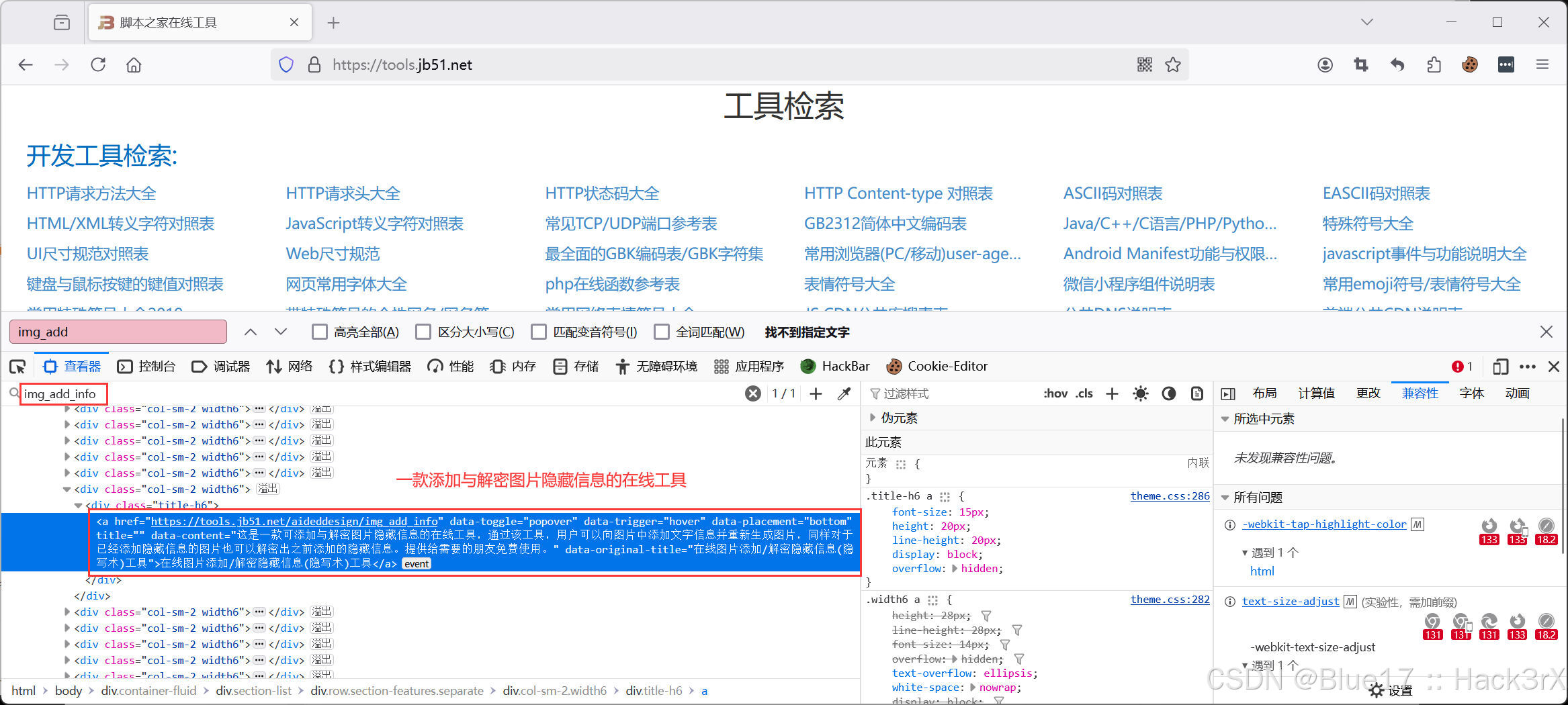Select div.section-list in breadcrumb
Image resolution: width=1568 pixels, height=705 pixels.
pos(253,690)
